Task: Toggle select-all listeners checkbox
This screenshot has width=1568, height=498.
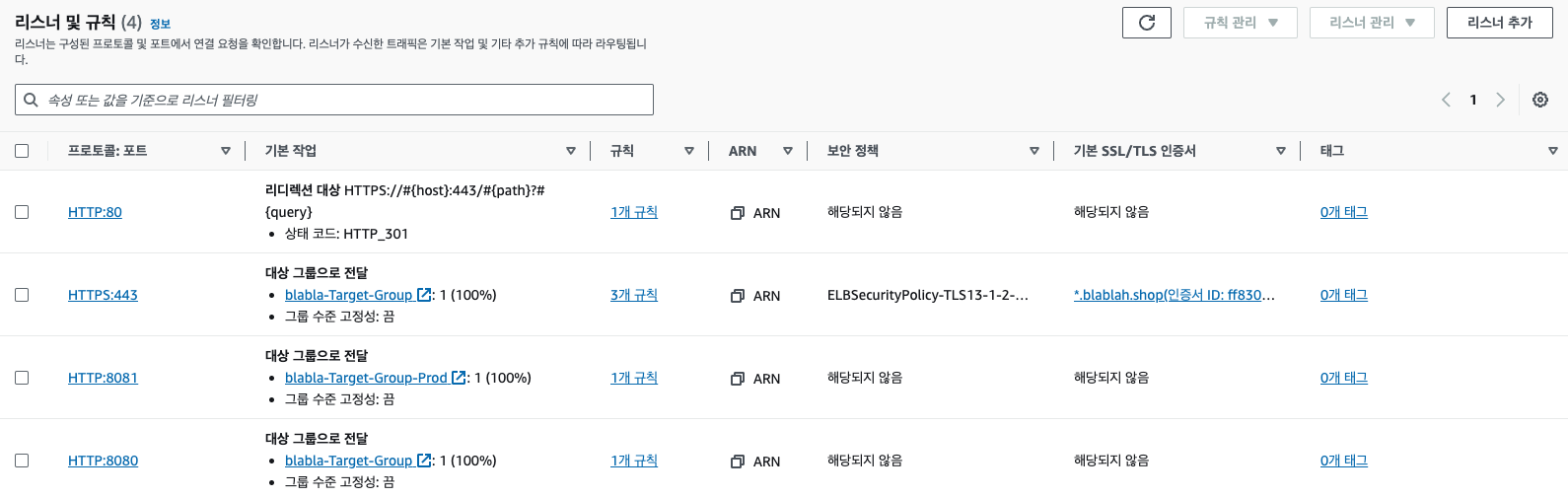Action: [22, 151]
